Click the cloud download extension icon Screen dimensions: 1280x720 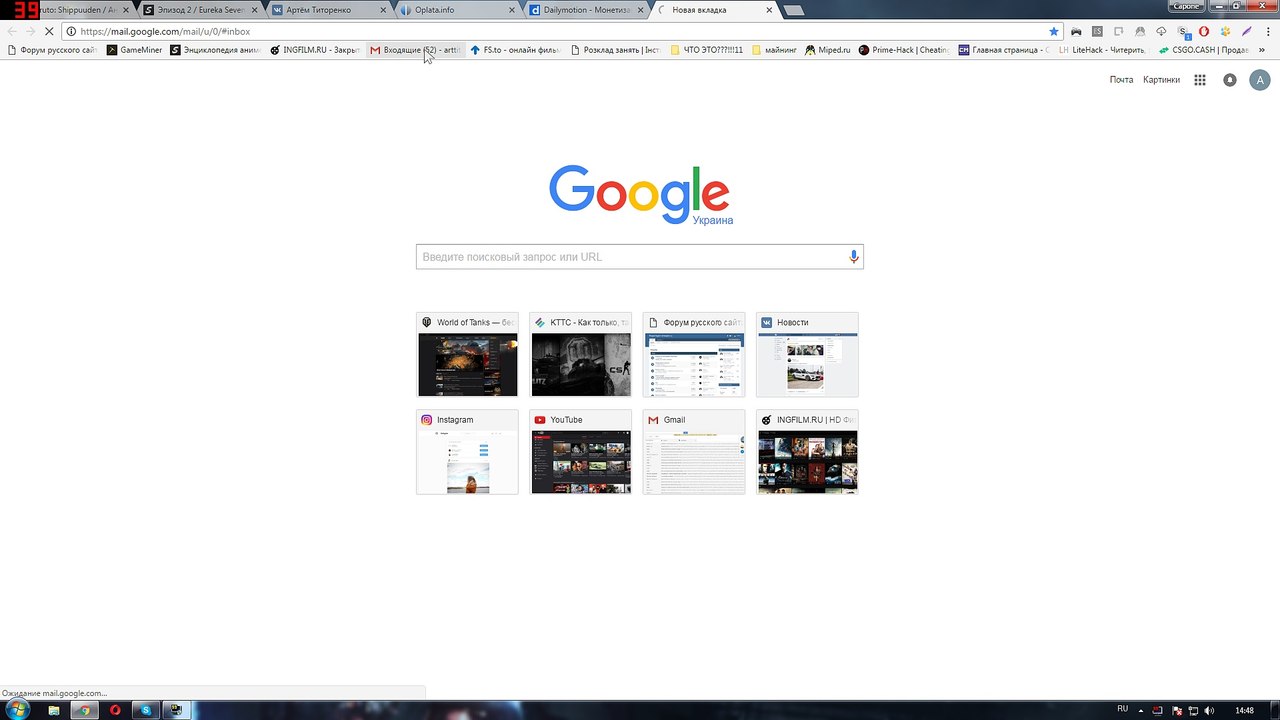(1161, 31)
